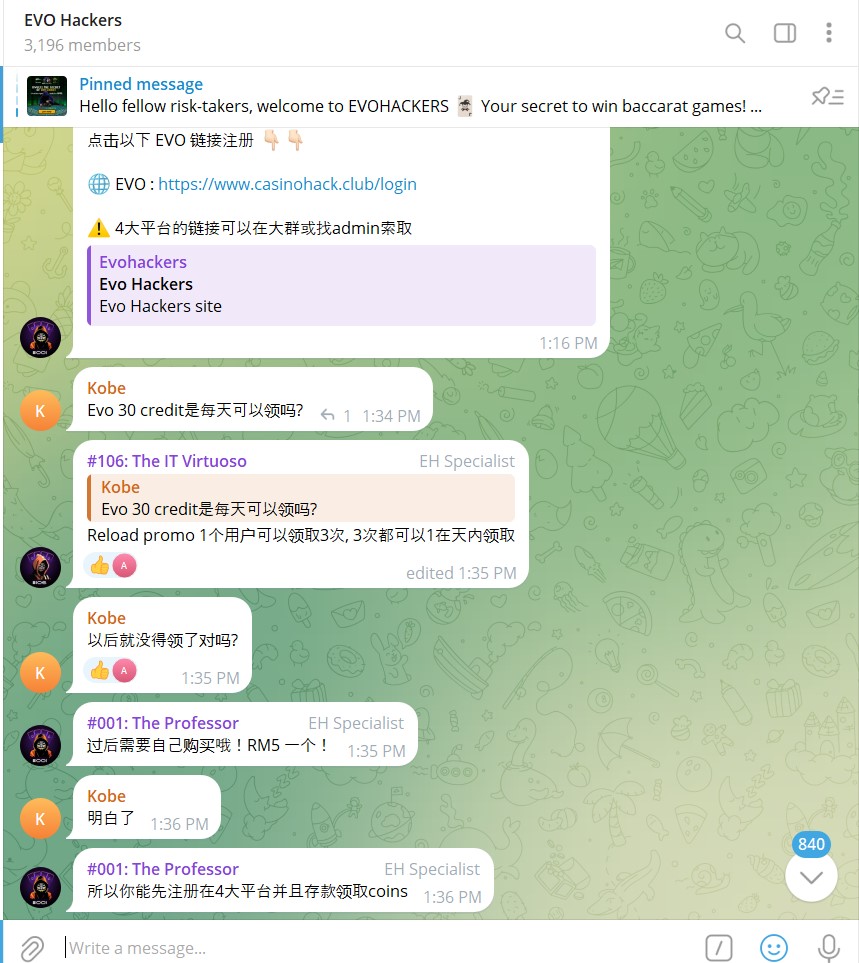Open bot commands slash icon
Viewport: 859px width, 963px height.
718,948
